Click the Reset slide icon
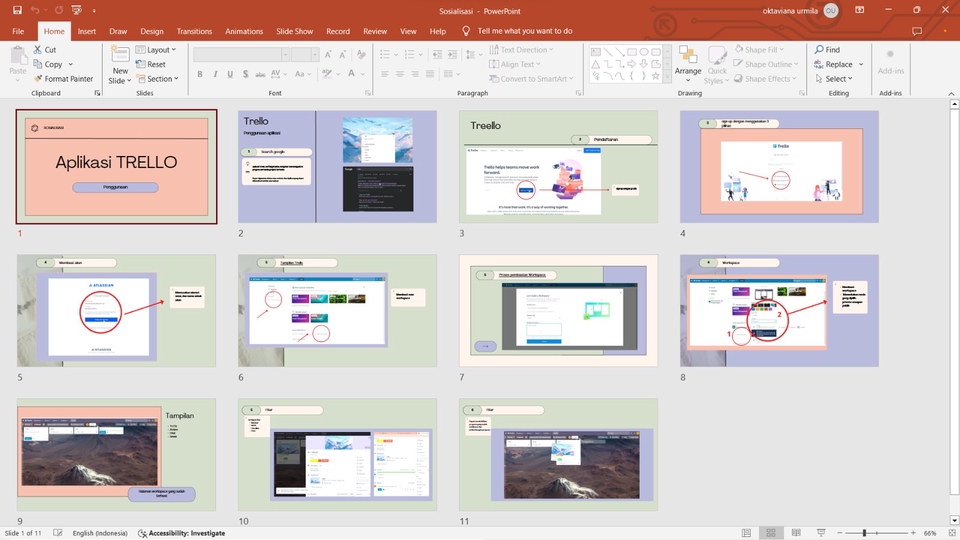 click(x=140, y=64)
